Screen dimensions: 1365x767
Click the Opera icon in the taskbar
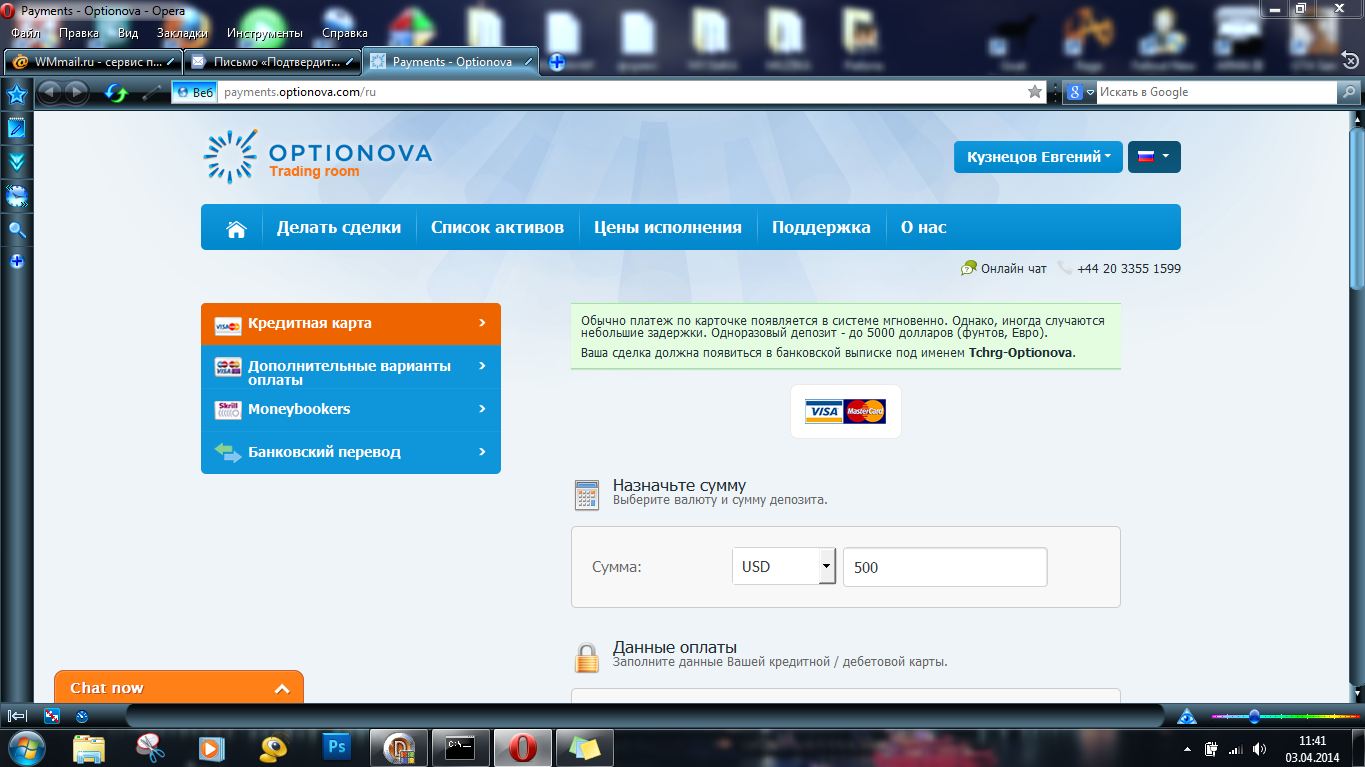point(522,748)
